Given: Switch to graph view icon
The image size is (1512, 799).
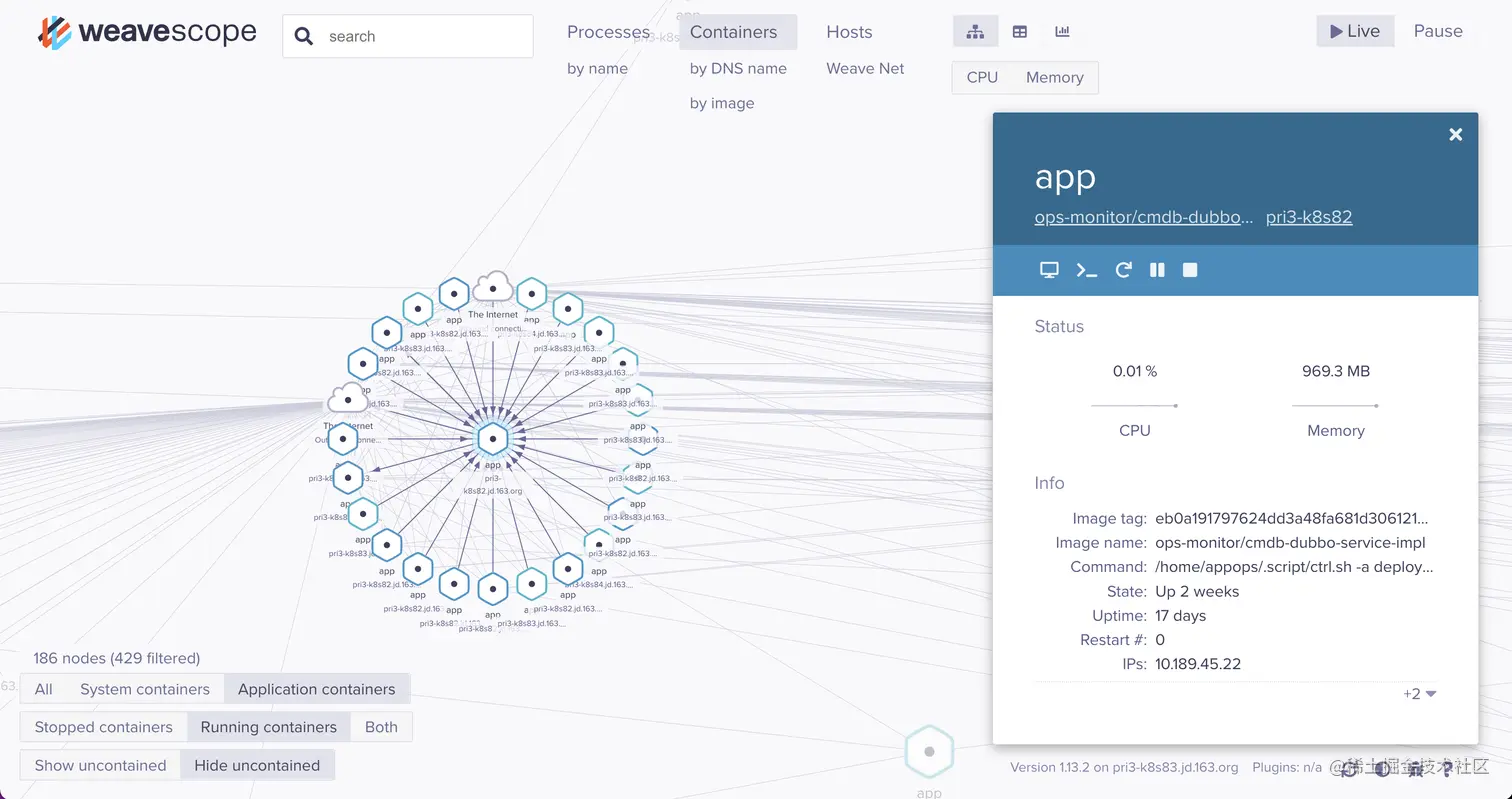Looking at the screenshot, I should pos(975,32).
